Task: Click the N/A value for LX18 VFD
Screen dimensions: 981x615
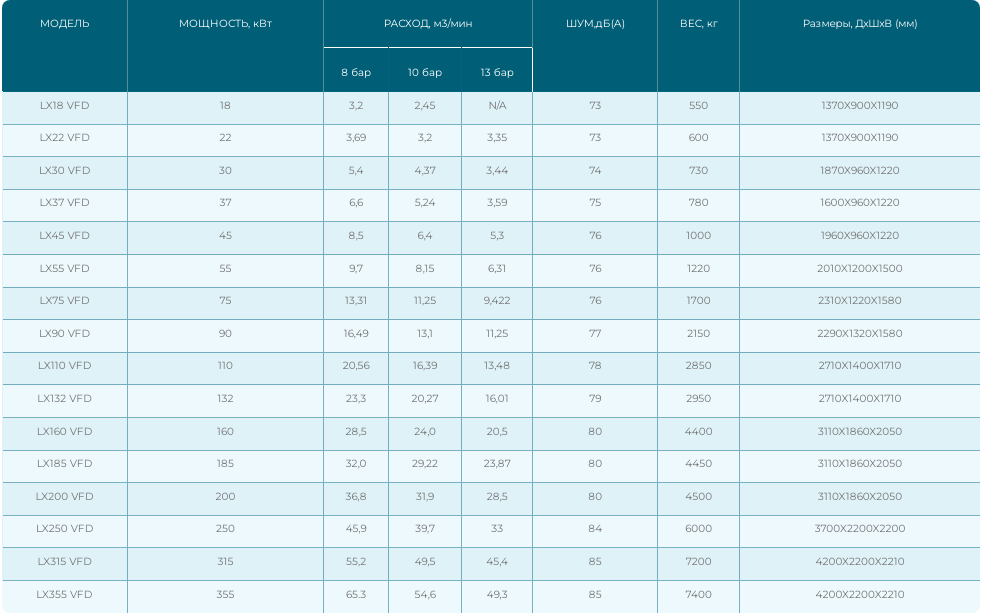Action: point(497,105)
